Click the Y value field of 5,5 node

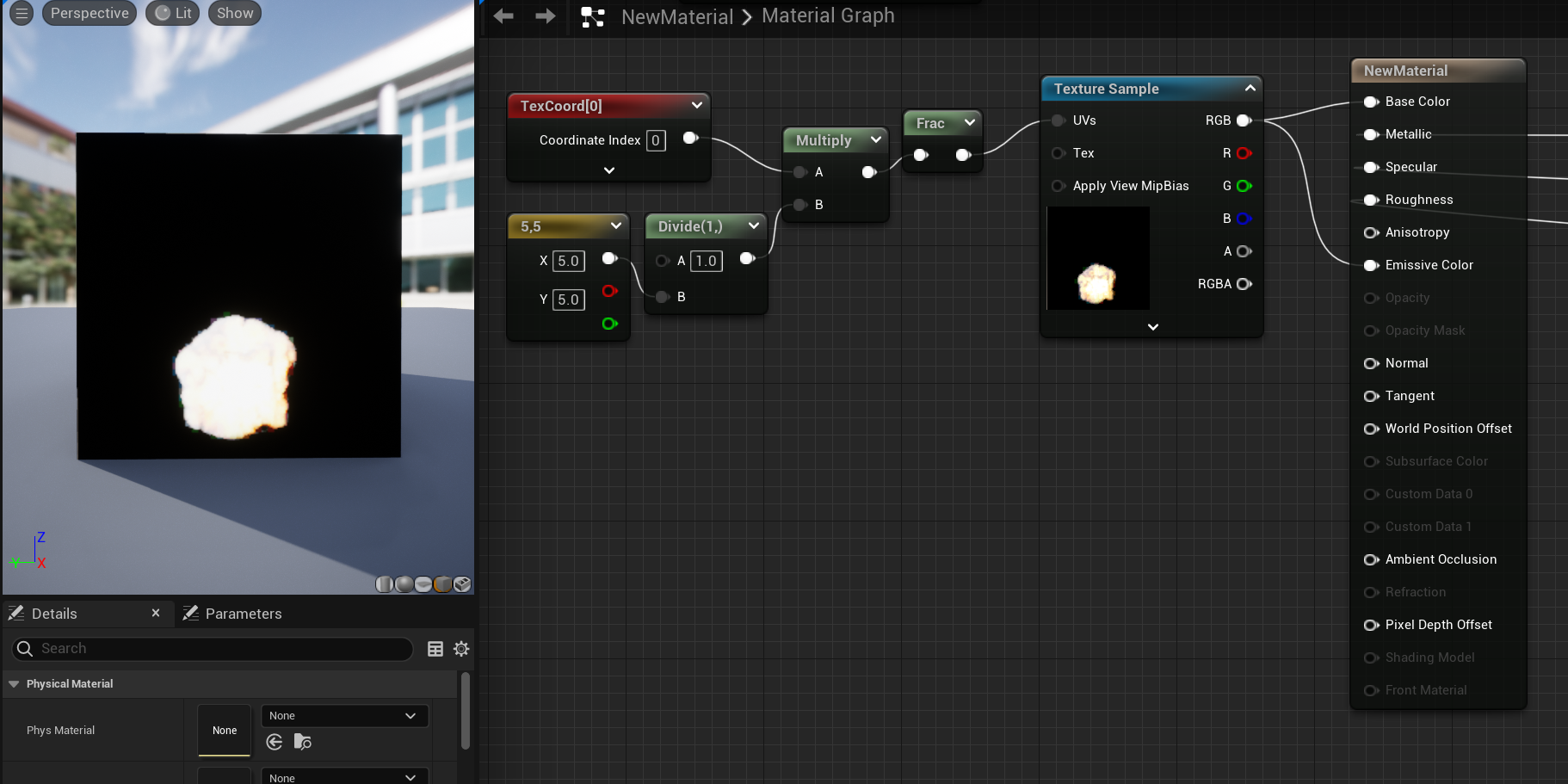tap(568, 299)
